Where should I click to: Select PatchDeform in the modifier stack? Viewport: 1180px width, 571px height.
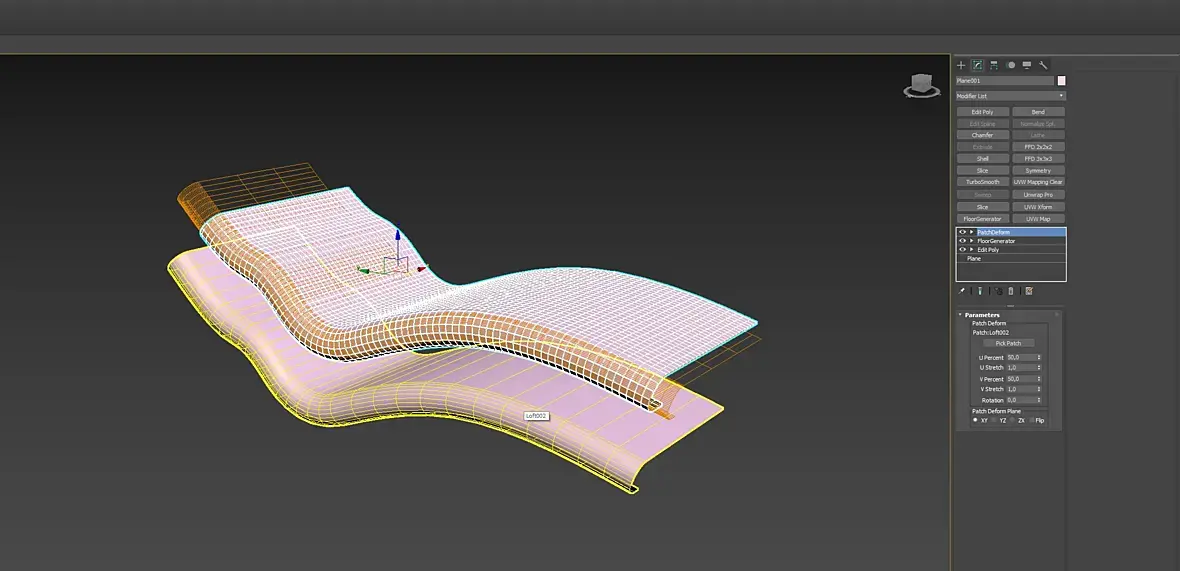(x=993, y=232)
